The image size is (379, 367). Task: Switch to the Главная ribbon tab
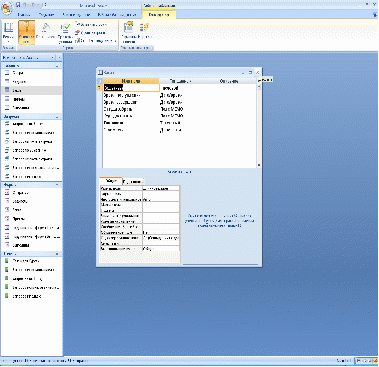(x=24, y=15)
